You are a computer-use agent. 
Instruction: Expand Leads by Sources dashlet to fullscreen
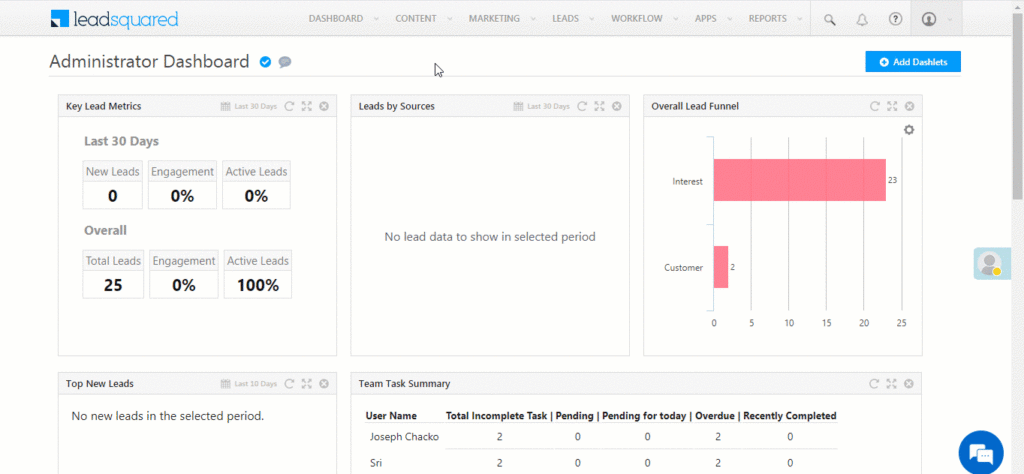(x=599, y=106)
